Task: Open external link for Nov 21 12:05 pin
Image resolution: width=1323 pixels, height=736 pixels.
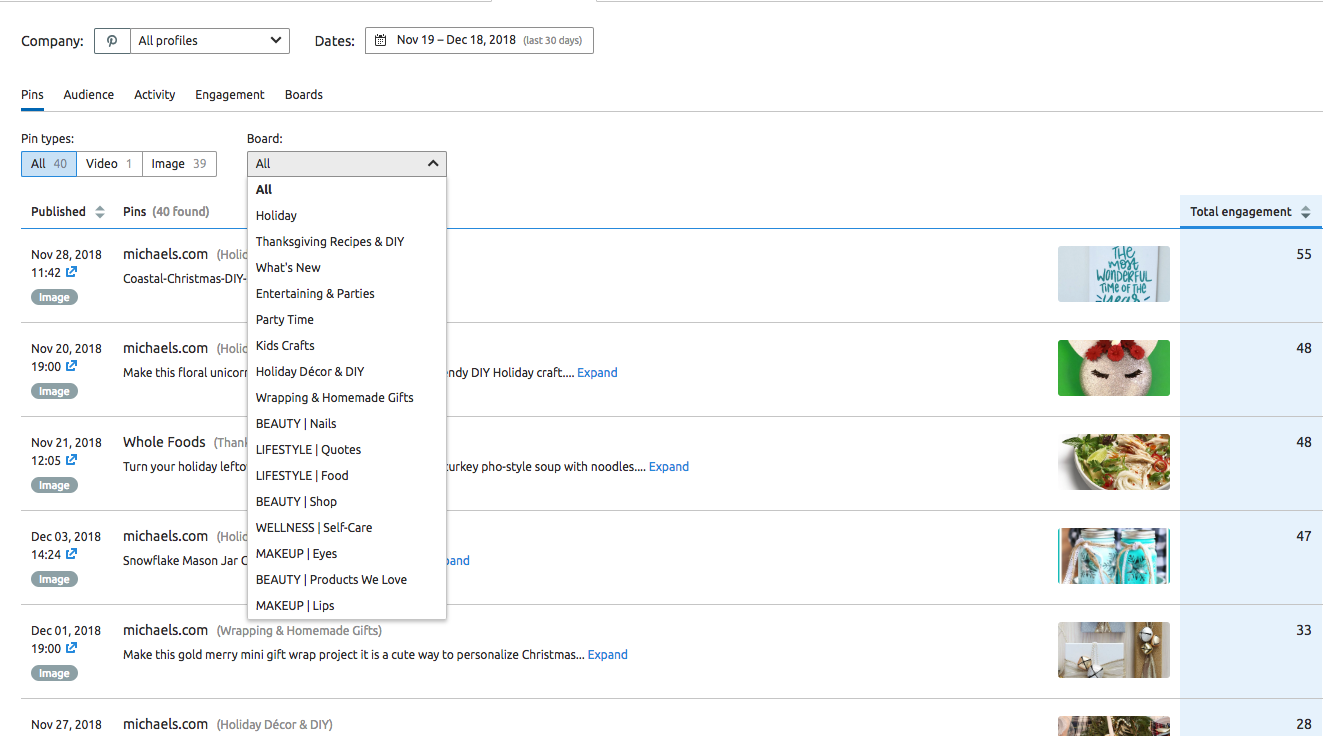Action: pos(72,460)
